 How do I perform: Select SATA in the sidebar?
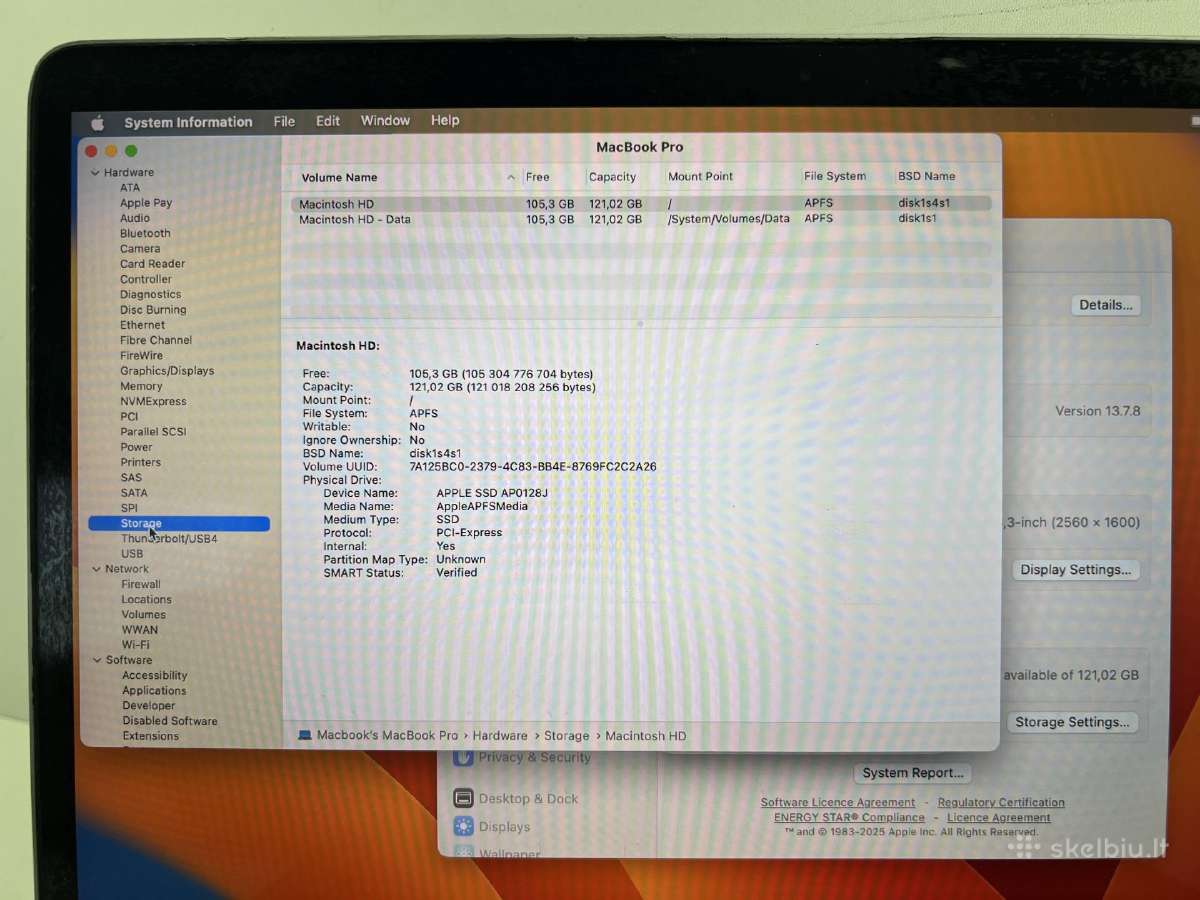click(x=134, y=493)
